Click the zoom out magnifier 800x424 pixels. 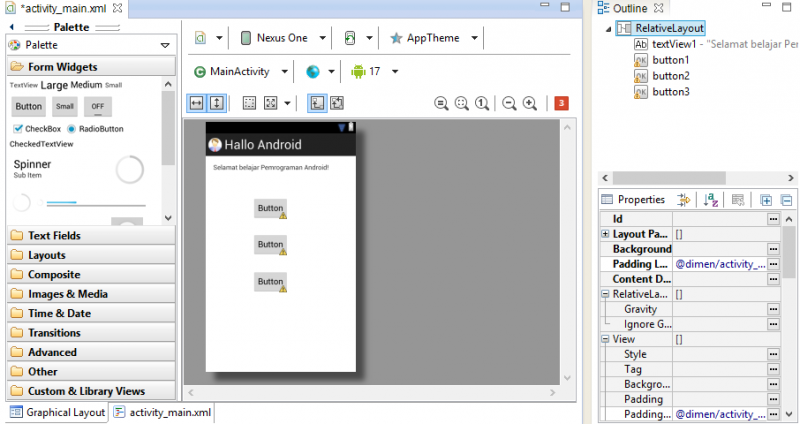509,104
